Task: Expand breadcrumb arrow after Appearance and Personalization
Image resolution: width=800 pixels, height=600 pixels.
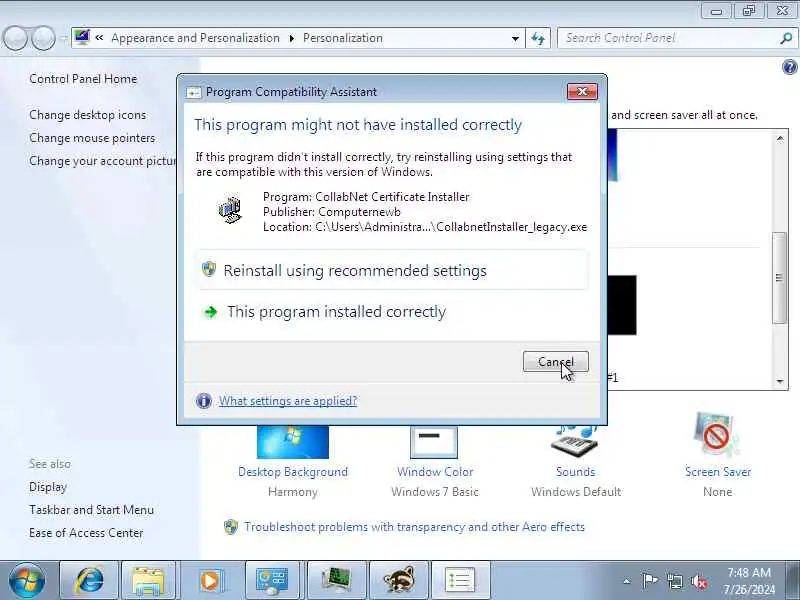Action: 292,38
